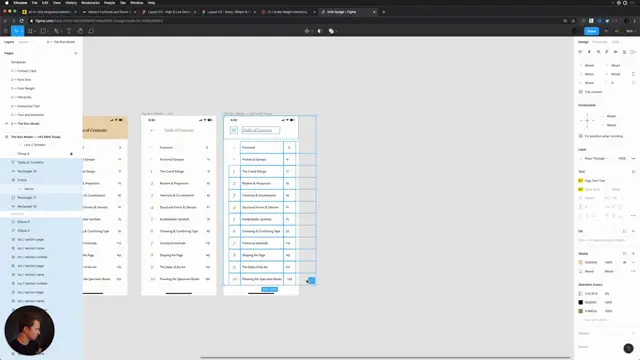640x360 pixels.
Task: Open the Chrome File menu
Action: pos(35,3)
